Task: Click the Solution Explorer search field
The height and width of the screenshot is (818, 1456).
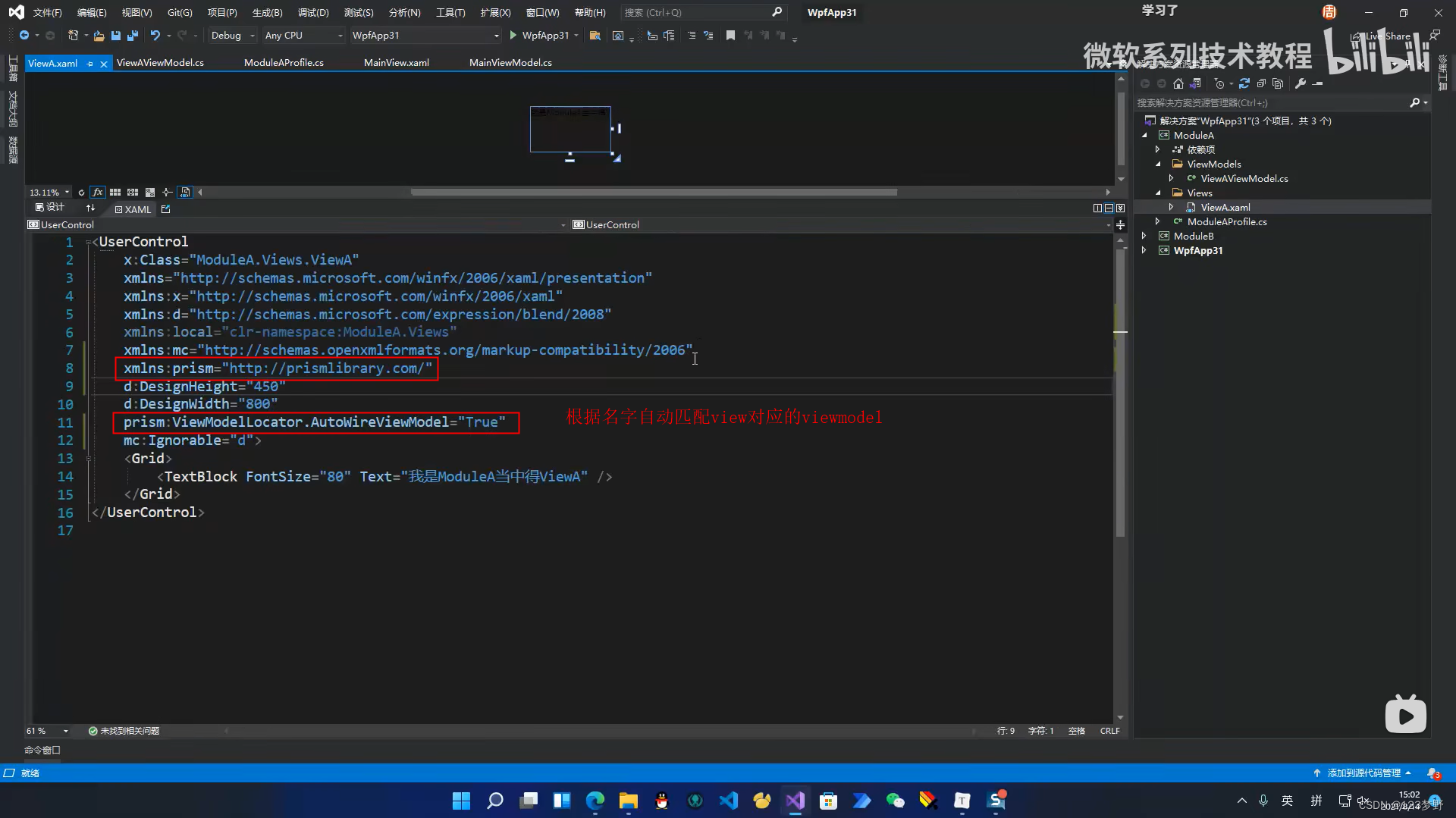Action: click(1282, 103)
